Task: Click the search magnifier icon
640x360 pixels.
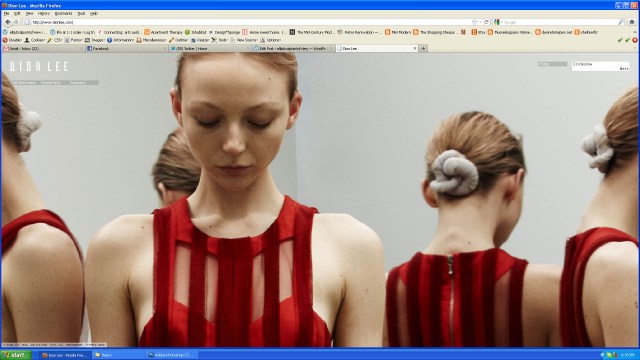Action: [621, 22]
